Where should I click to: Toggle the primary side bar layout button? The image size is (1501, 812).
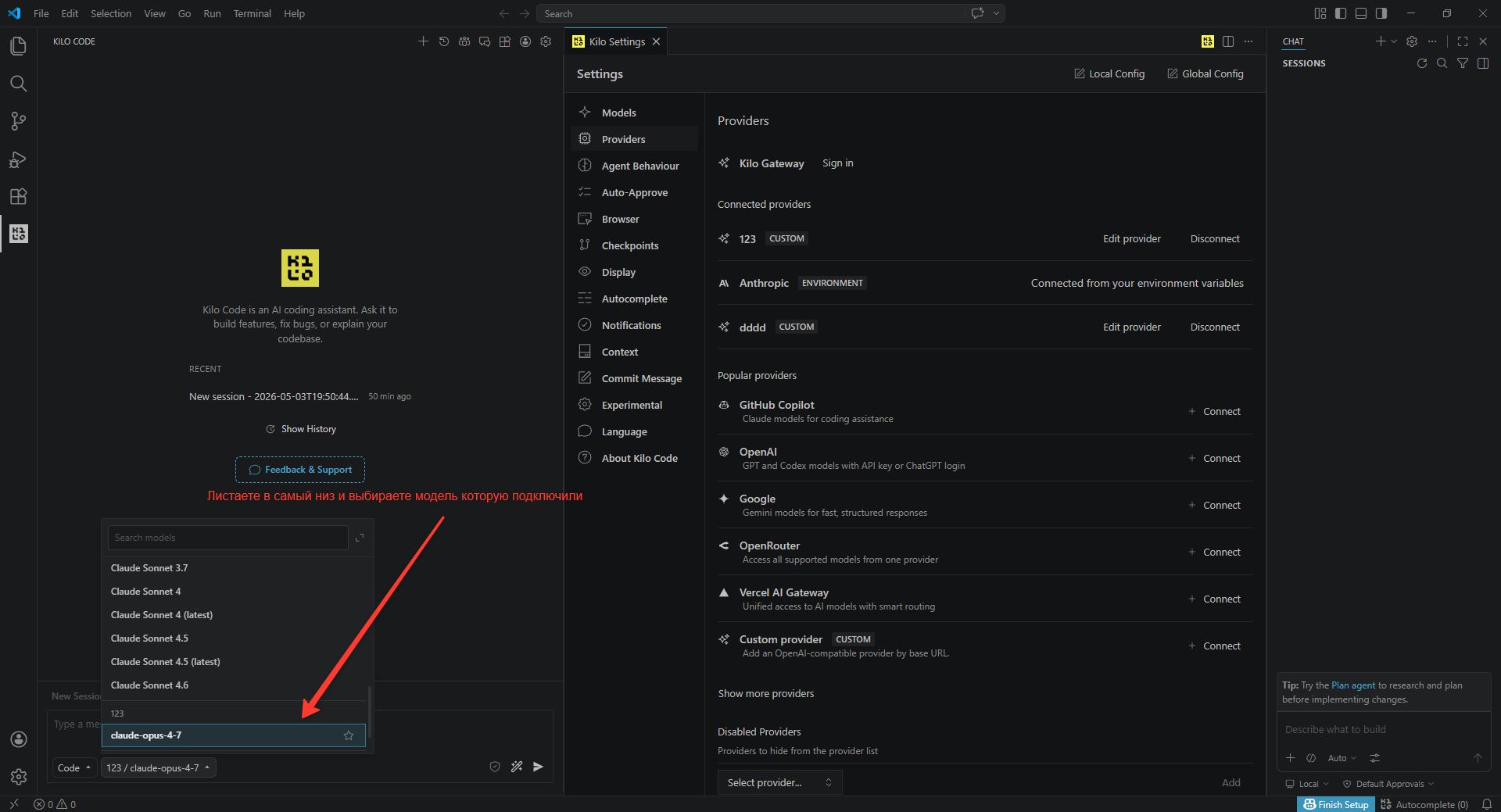pyautogui.click(x=1341, y=13)
